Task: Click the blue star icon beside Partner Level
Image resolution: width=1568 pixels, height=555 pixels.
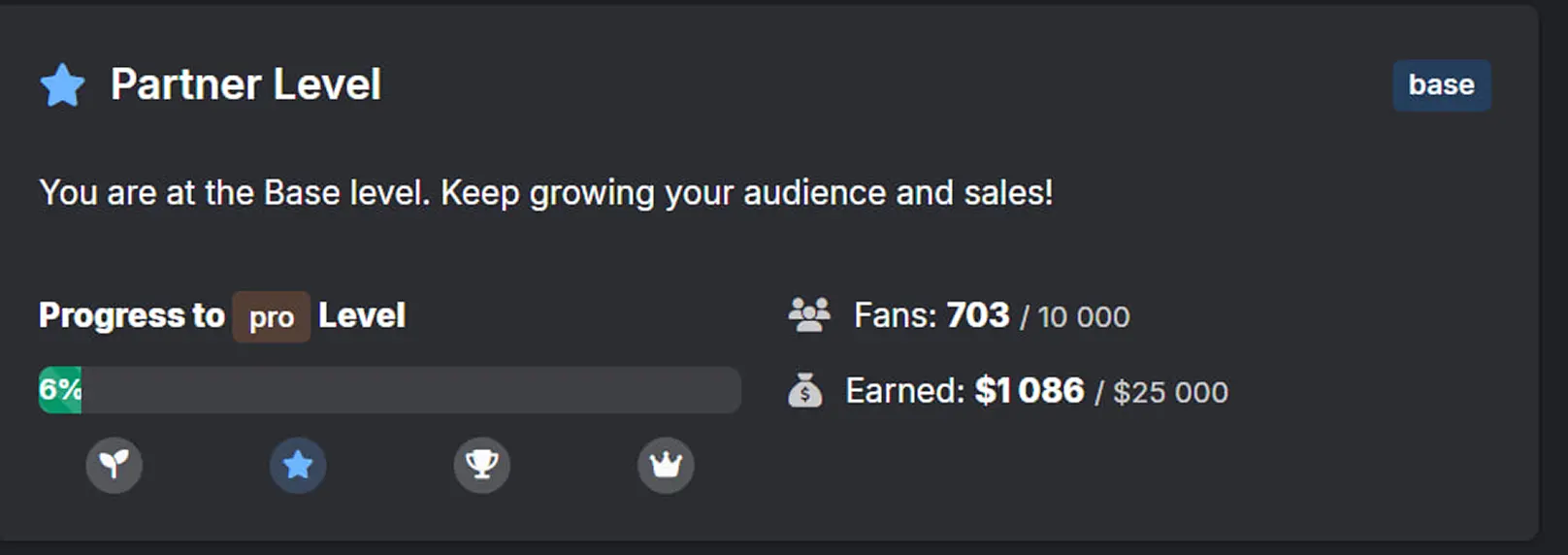Action: pos(62,85)
